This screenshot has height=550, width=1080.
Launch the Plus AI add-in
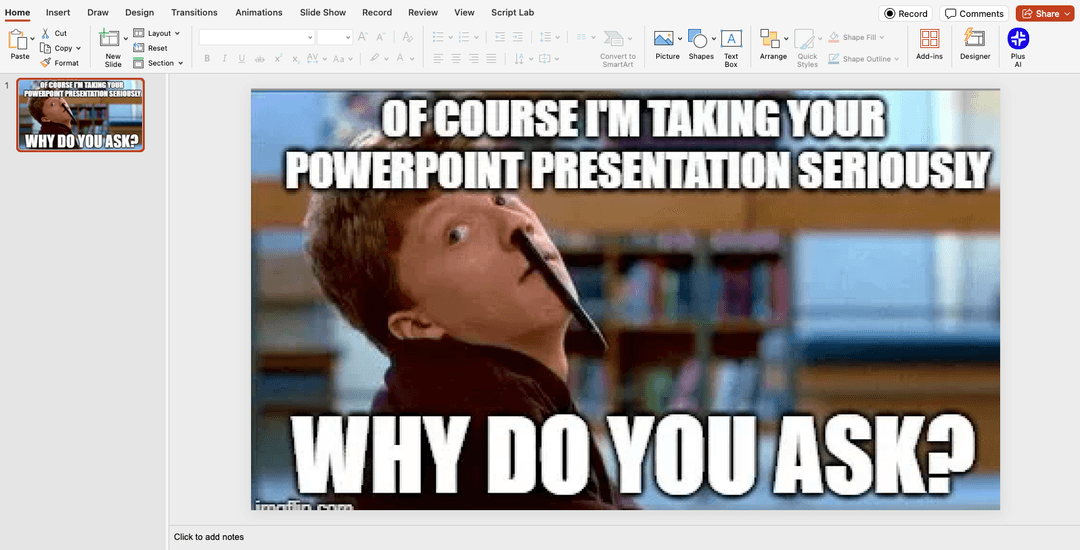tap(1018, 44)
